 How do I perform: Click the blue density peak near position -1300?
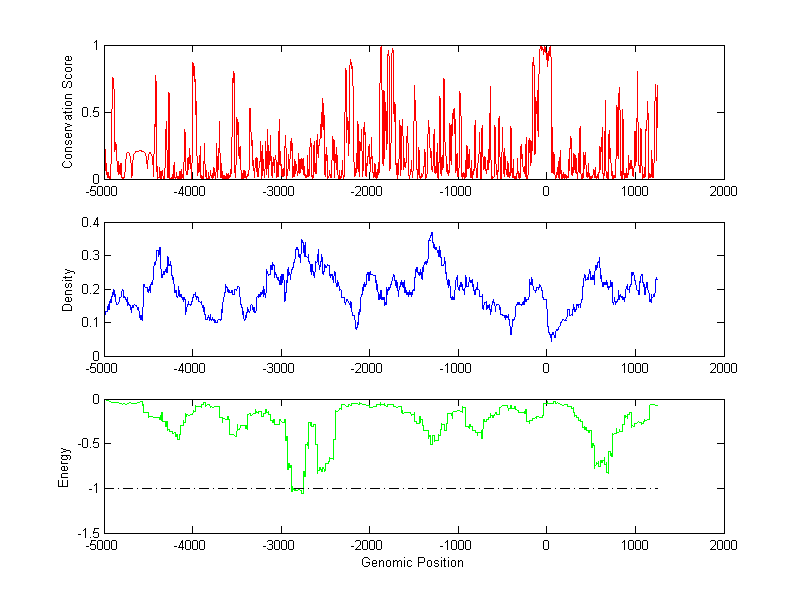(431, 234)
